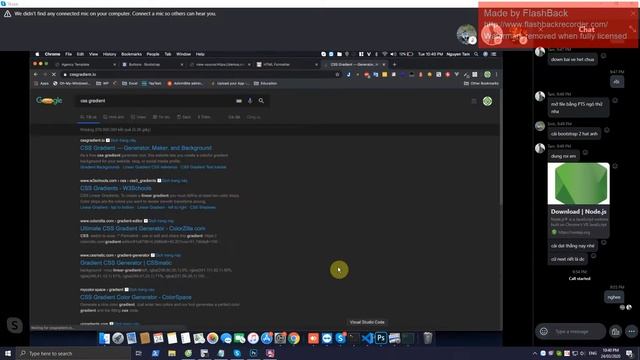
Task: Open the on-screen keyboard in search box
Action: [239, 101]
